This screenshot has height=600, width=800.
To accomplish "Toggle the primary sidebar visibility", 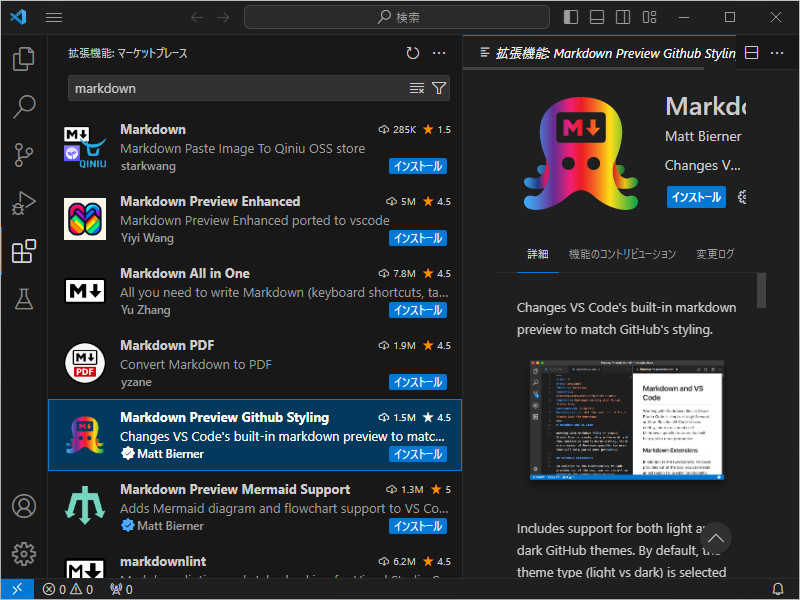I will tap(570, 16).
